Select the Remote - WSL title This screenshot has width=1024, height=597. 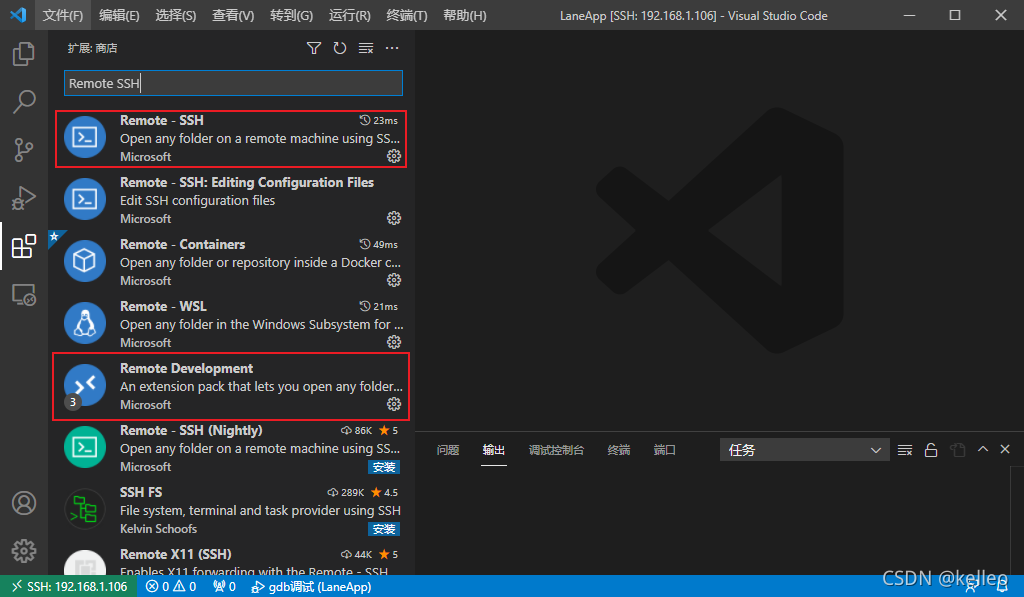pos(163,306)
